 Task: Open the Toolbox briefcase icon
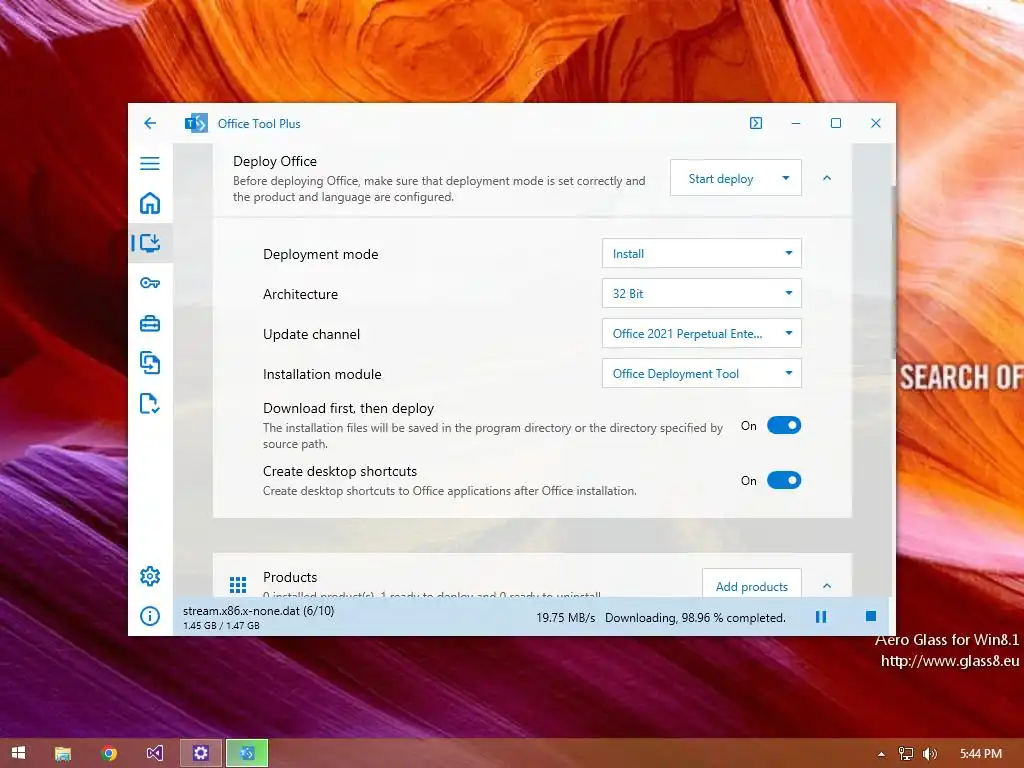(150, 323)
